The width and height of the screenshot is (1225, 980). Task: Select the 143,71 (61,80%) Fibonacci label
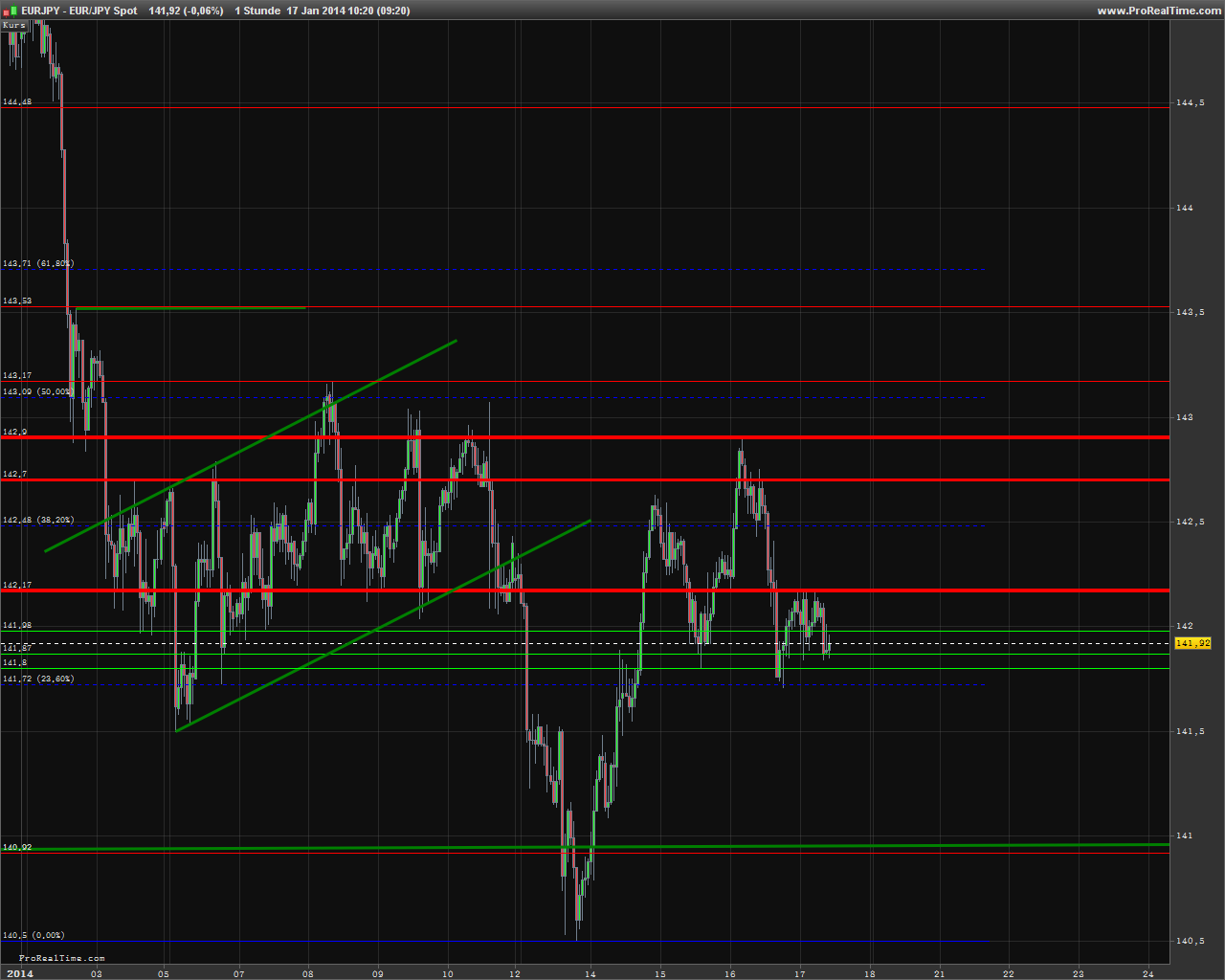click(38, 263)
